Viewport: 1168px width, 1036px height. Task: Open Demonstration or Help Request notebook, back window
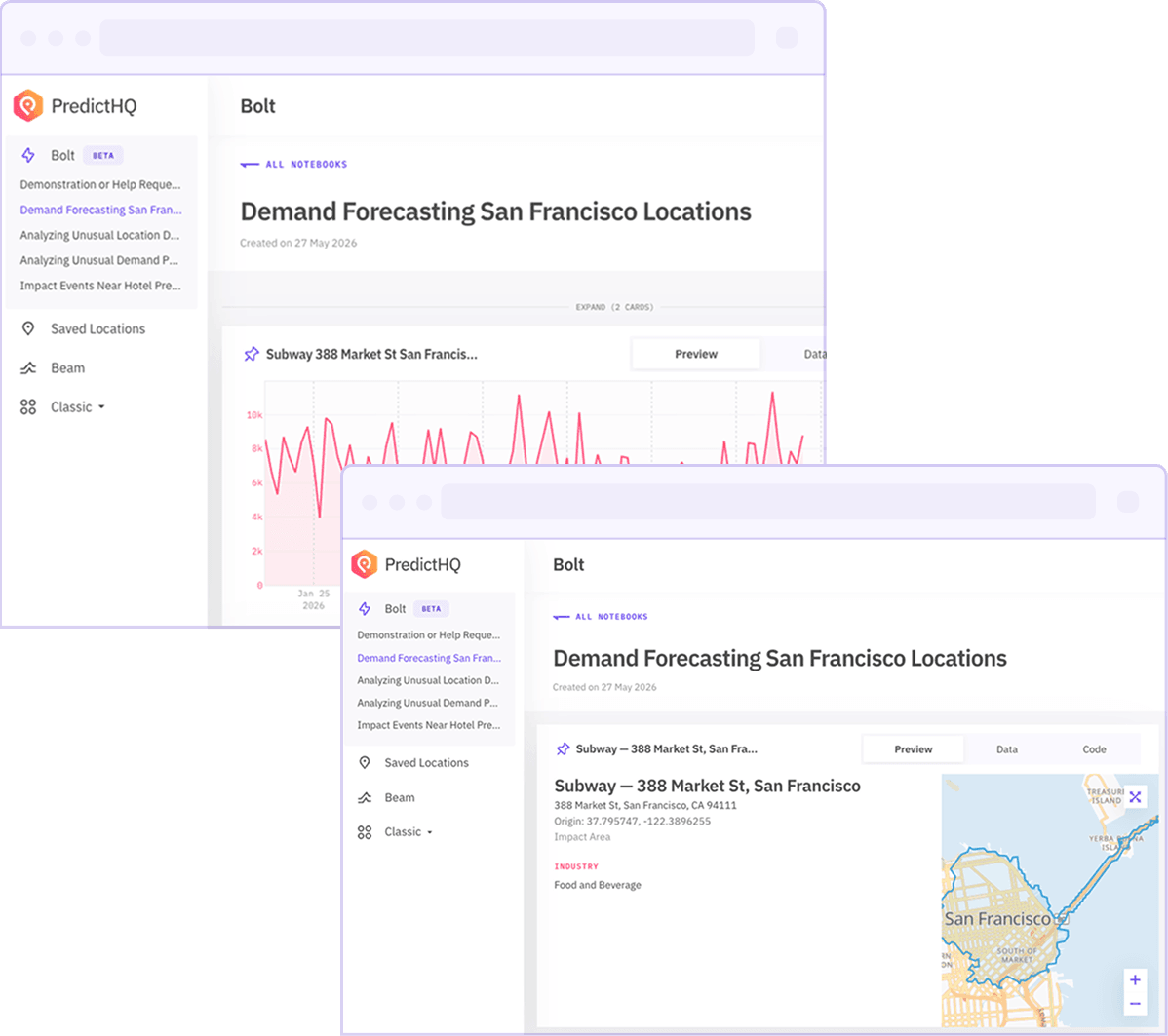point(99,184)
